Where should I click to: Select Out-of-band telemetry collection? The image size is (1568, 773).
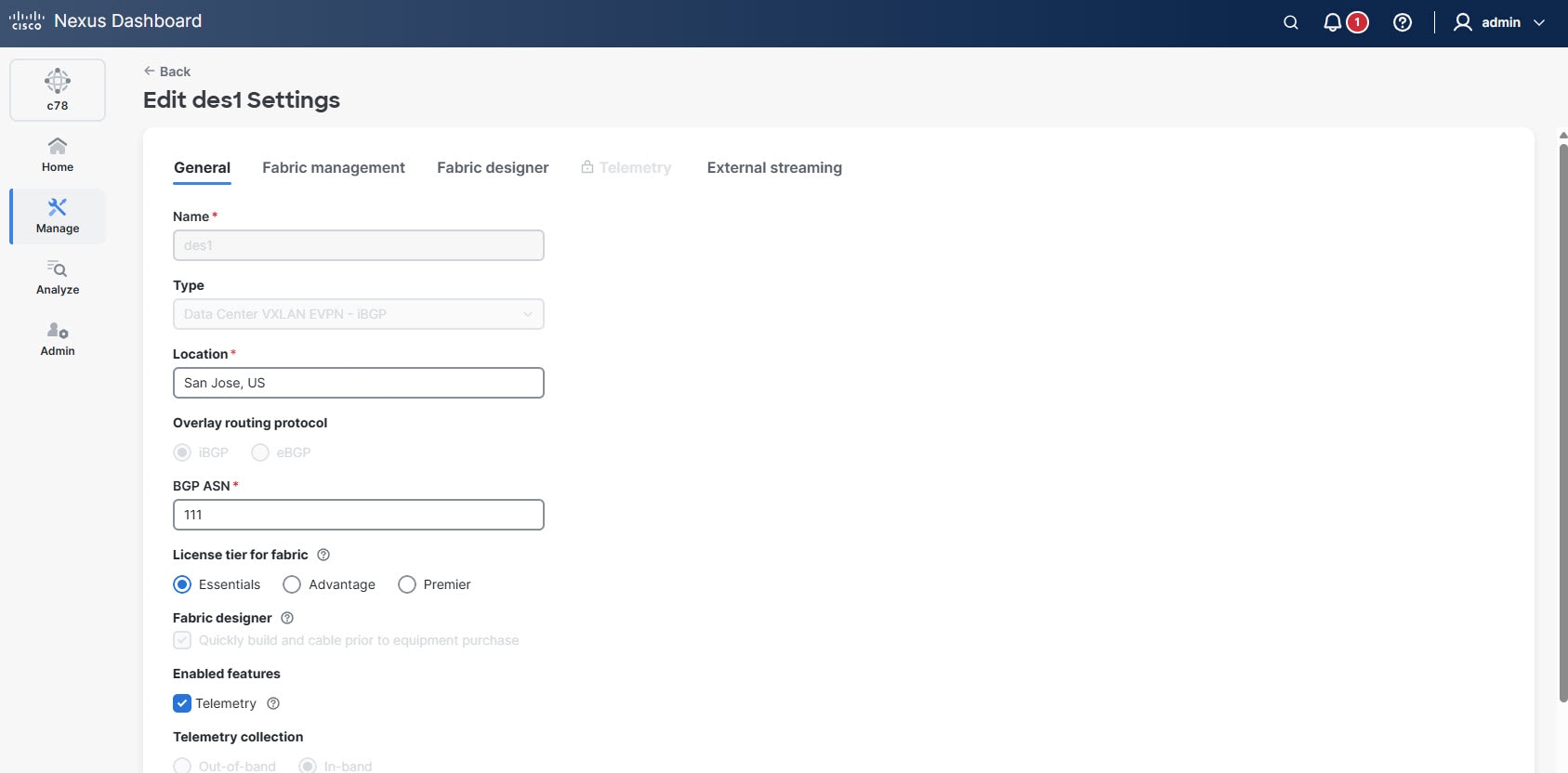182,766
